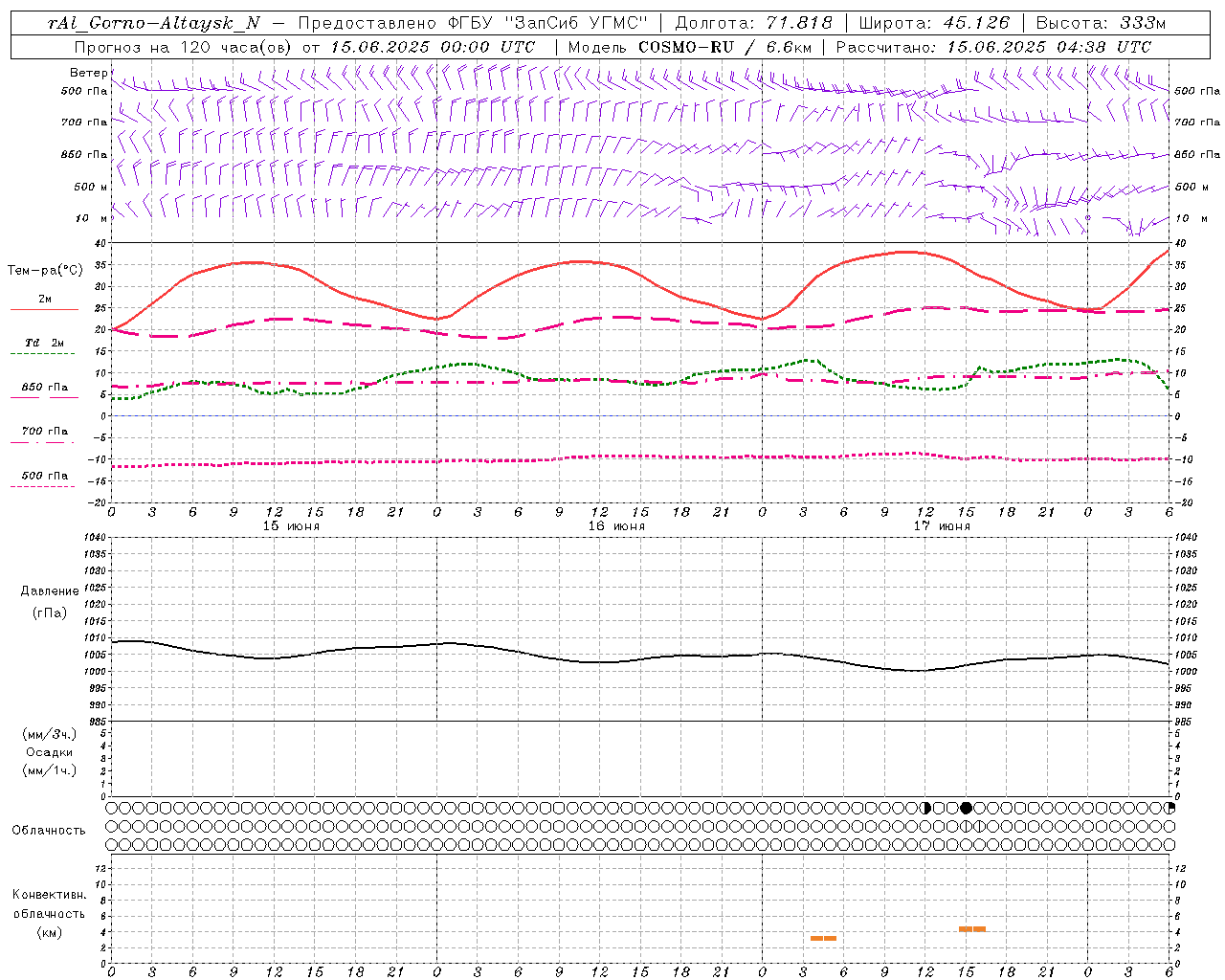Click the 850 гПа temperature legend entry

tap(44, 388)
